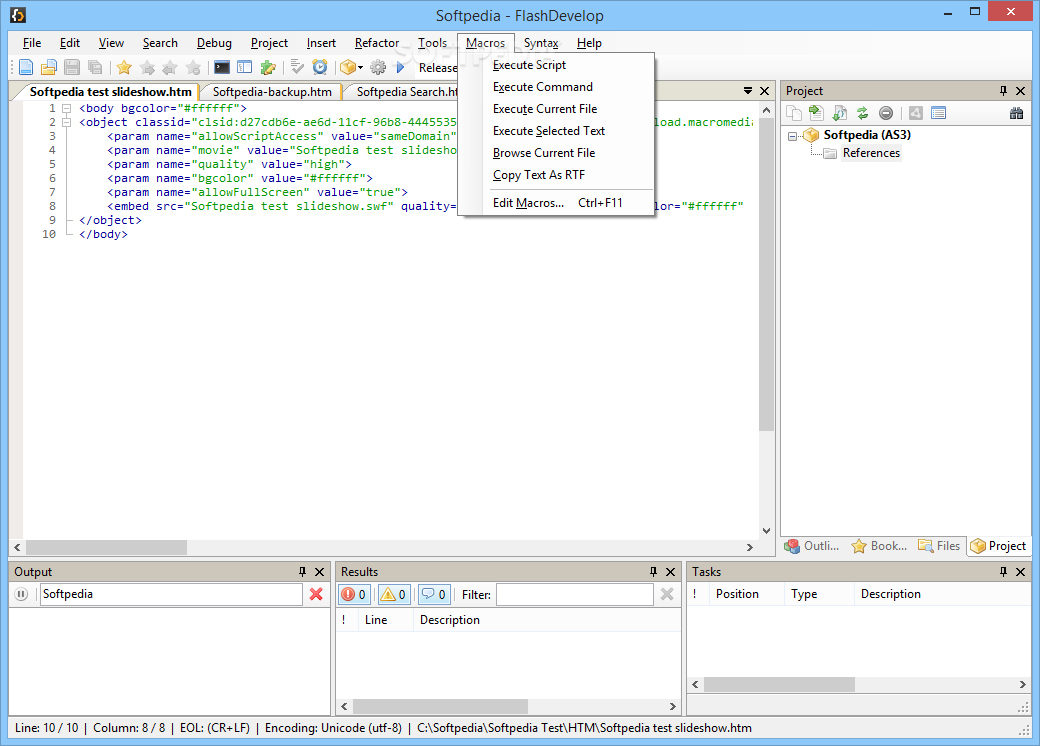Viewport: 1040px width, 746px height.
Task: Click the Save floppy disk icon
Action: tap(72, 67)
